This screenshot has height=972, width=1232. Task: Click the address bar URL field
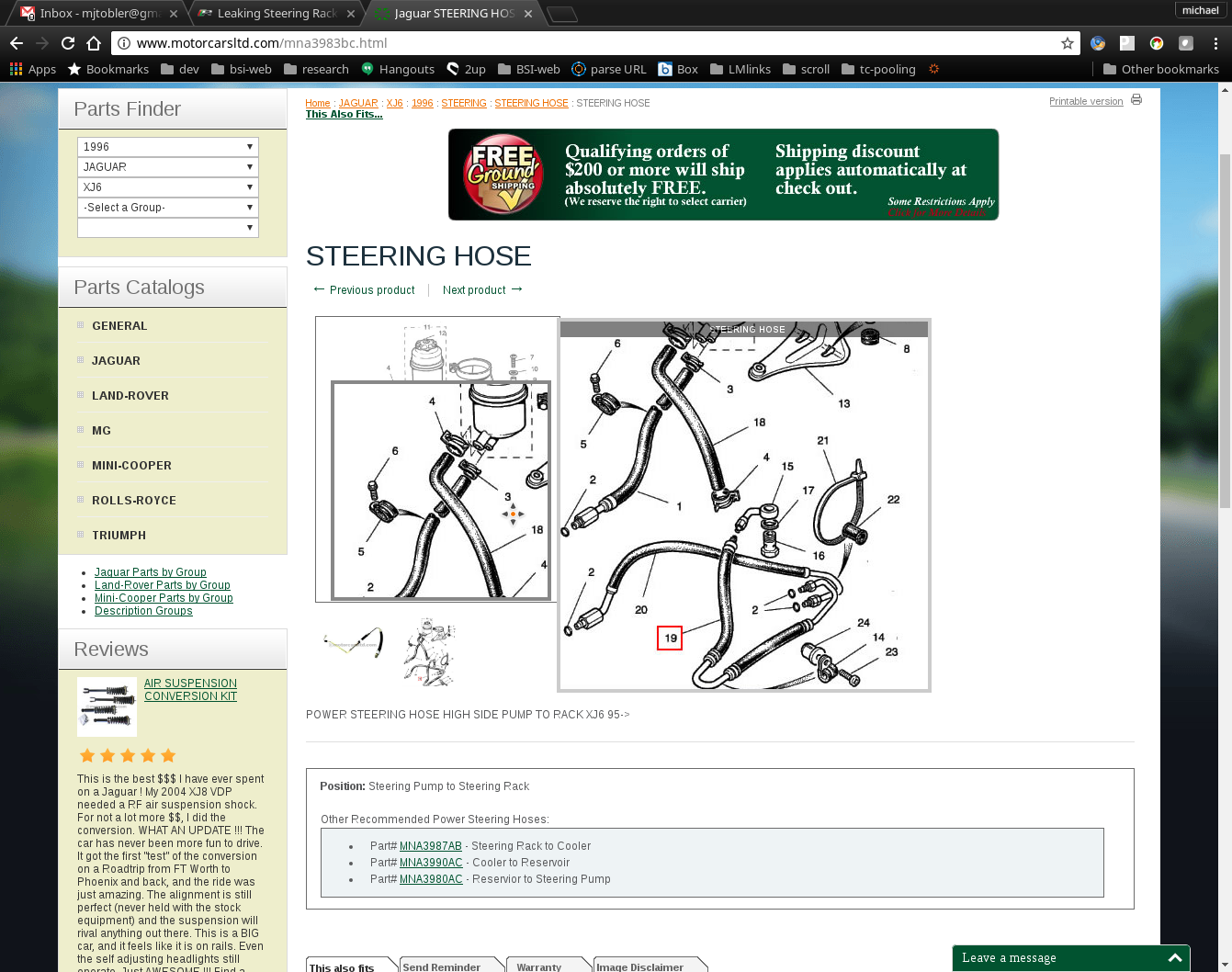point(588,43)
